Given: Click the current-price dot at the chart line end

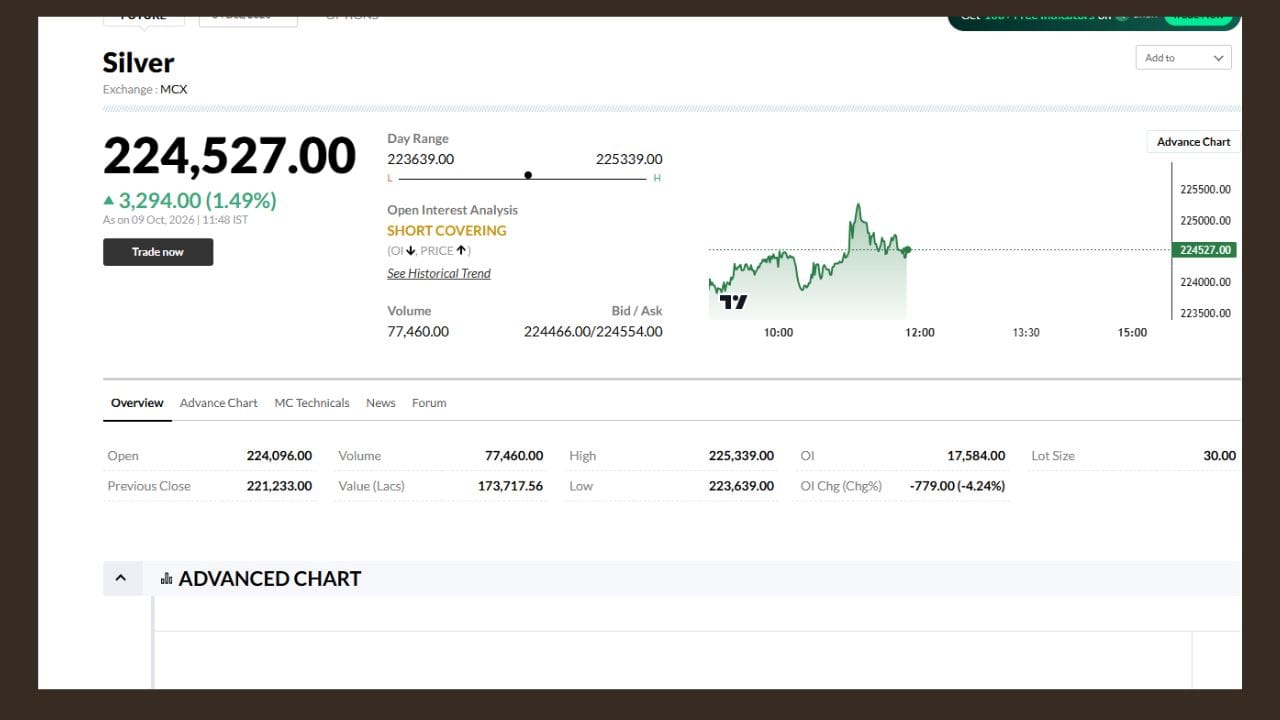Looking at the screenshot, I should [x=907, y=250].
